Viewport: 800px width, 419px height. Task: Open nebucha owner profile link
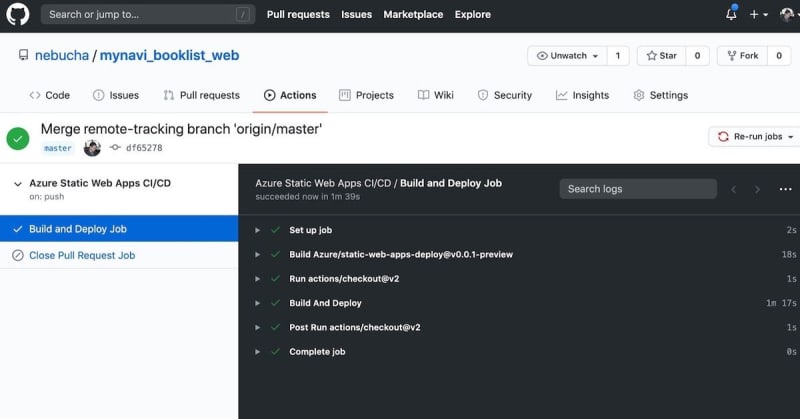coord(62,55)
